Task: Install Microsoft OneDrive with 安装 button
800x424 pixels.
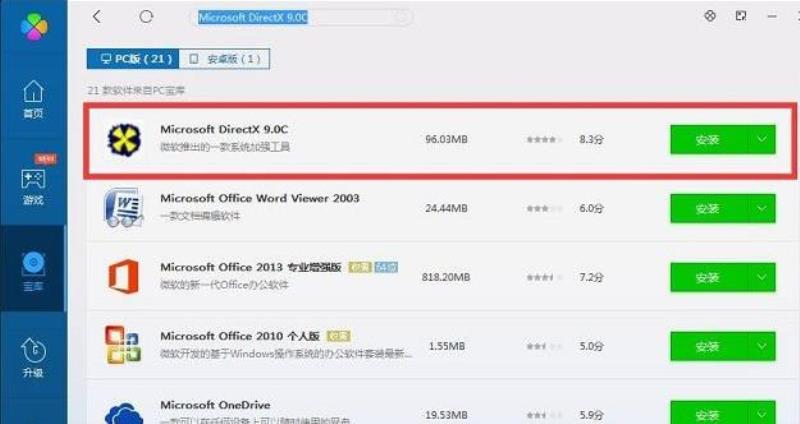Action: pos(708,412)
